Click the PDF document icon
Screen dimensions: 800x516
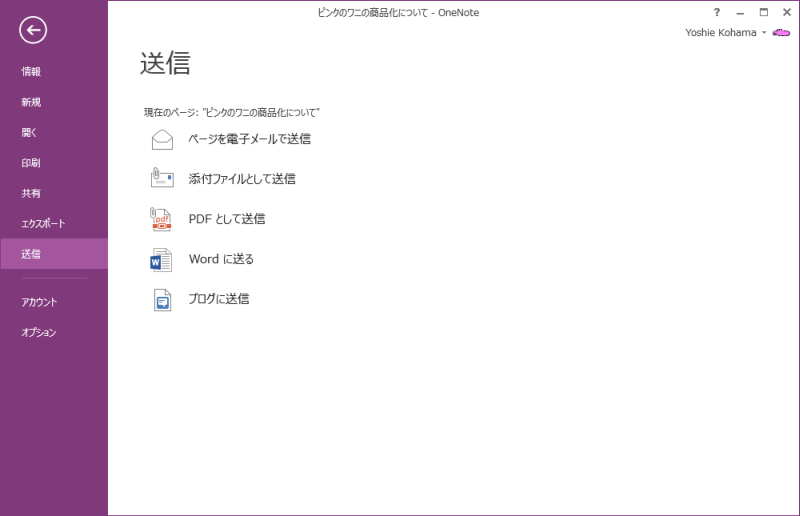(x=161, y=219)
